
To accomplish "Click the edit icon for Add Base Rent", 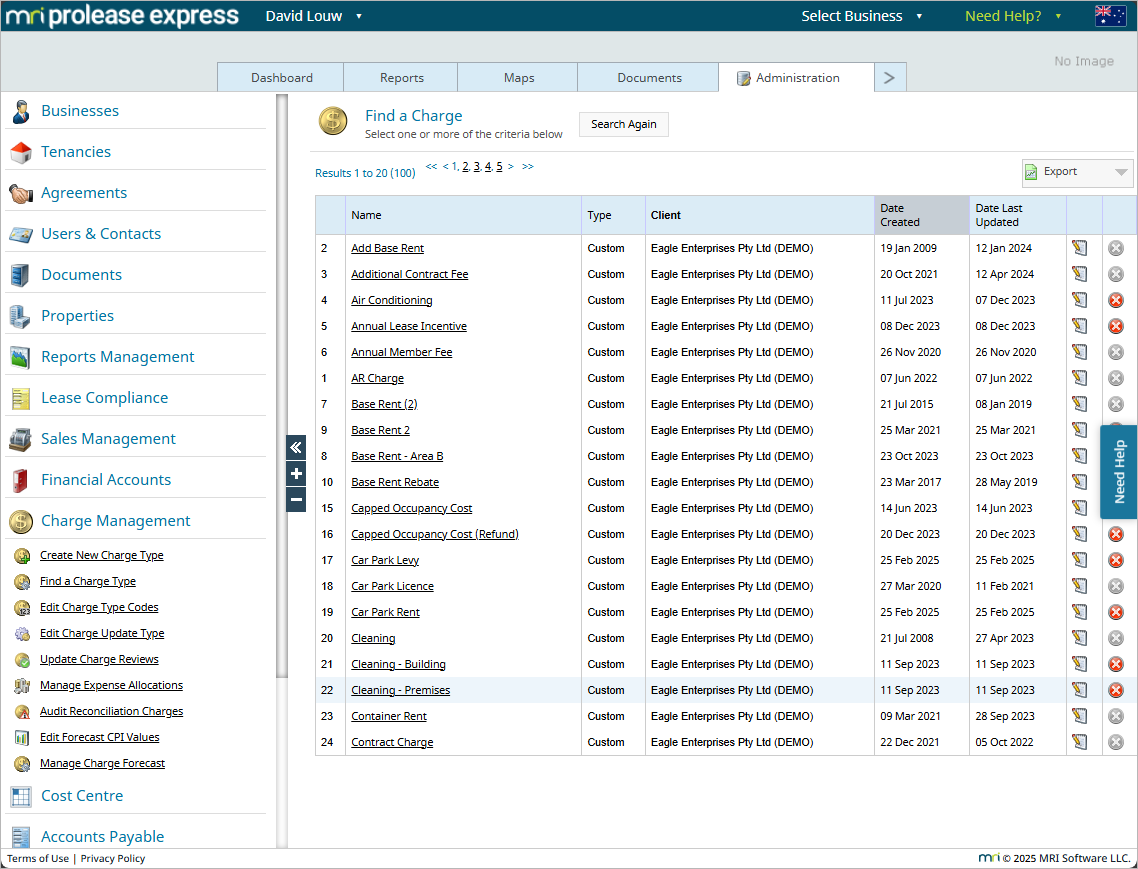I will (1079, 248).
